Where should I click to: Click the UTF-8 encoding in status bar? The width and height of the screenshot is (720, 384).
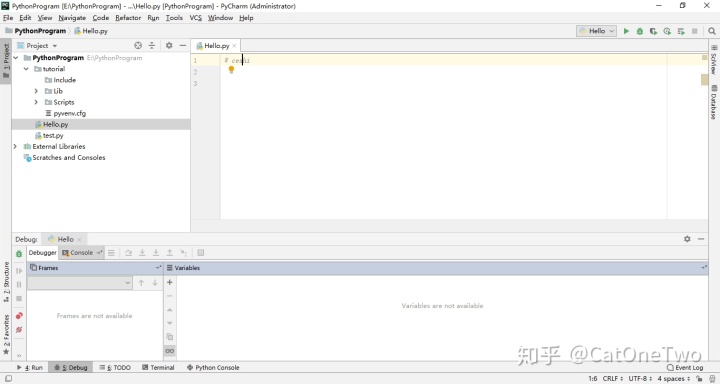(640, 378)
